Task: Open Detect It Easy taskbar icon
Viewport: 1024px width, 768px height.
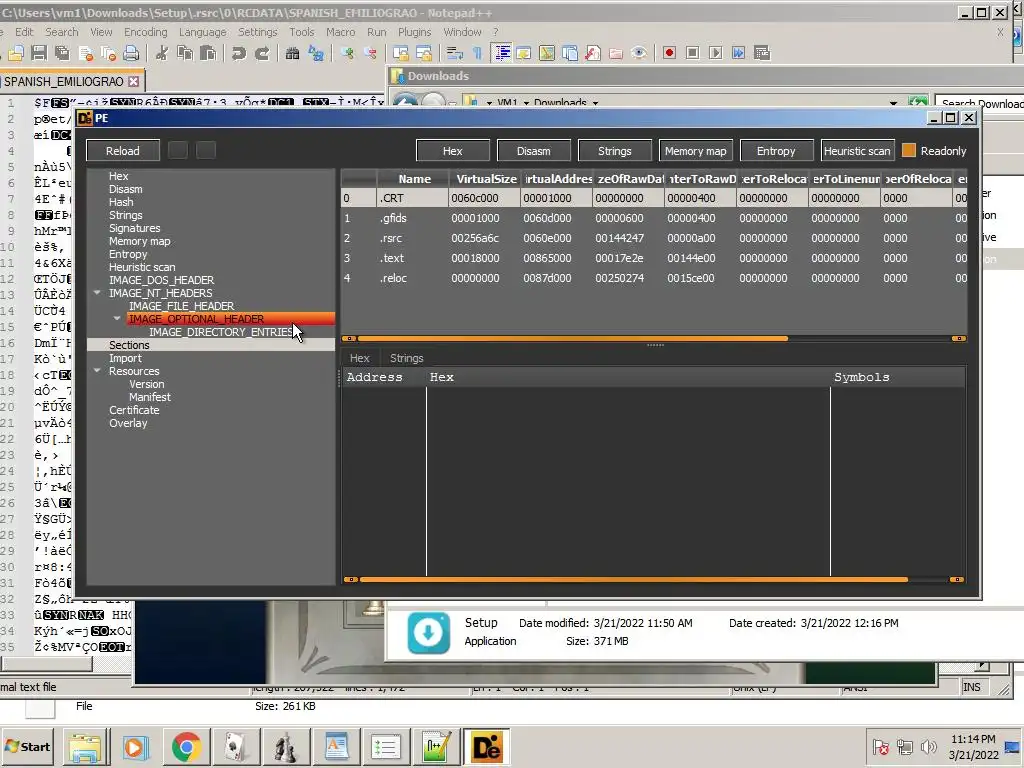Action: pyautogui.click(x=487, y=746)
